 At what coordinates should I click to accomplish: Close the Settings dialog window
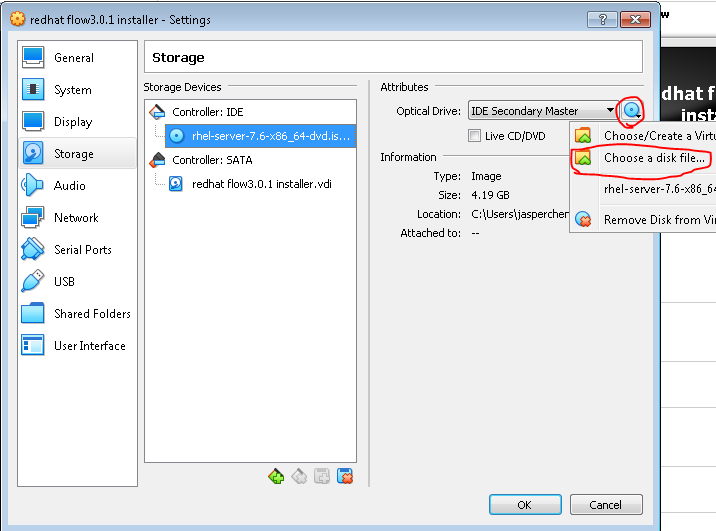(x=635, y=19)
